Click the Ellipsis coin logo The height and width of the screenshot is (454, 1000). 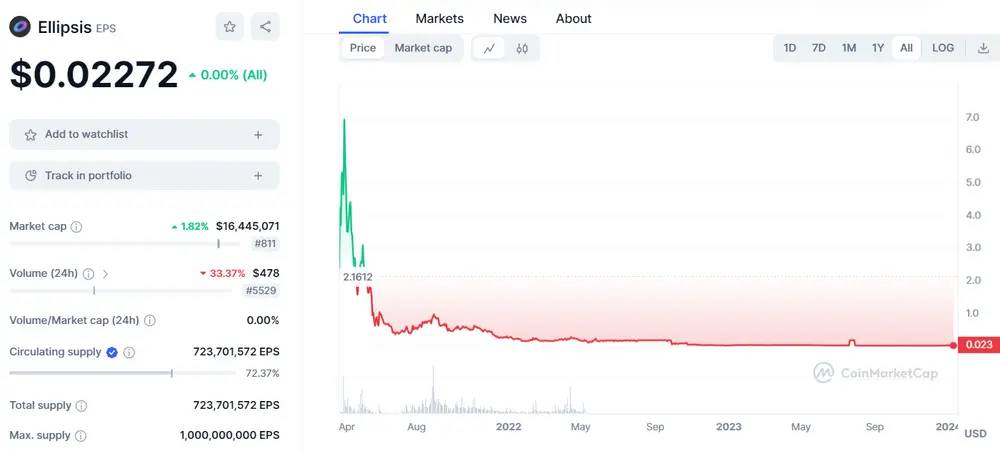(20, 27)
